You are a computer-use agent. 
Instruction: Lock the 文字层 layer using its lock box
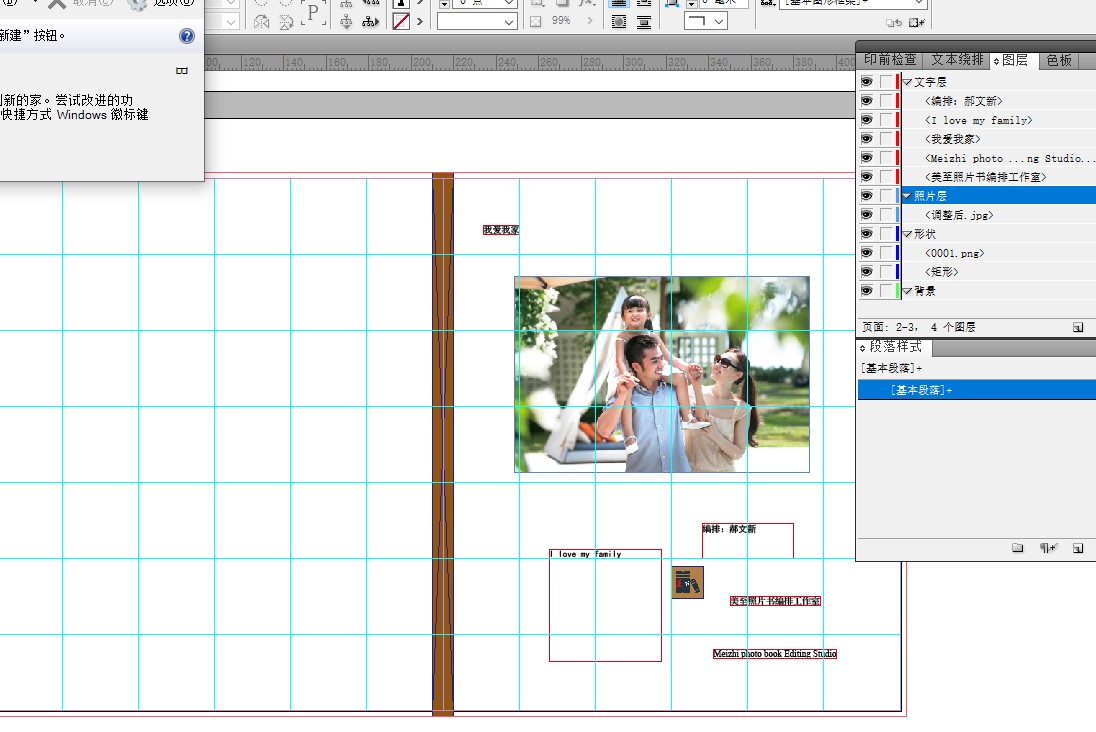point(886,82)
